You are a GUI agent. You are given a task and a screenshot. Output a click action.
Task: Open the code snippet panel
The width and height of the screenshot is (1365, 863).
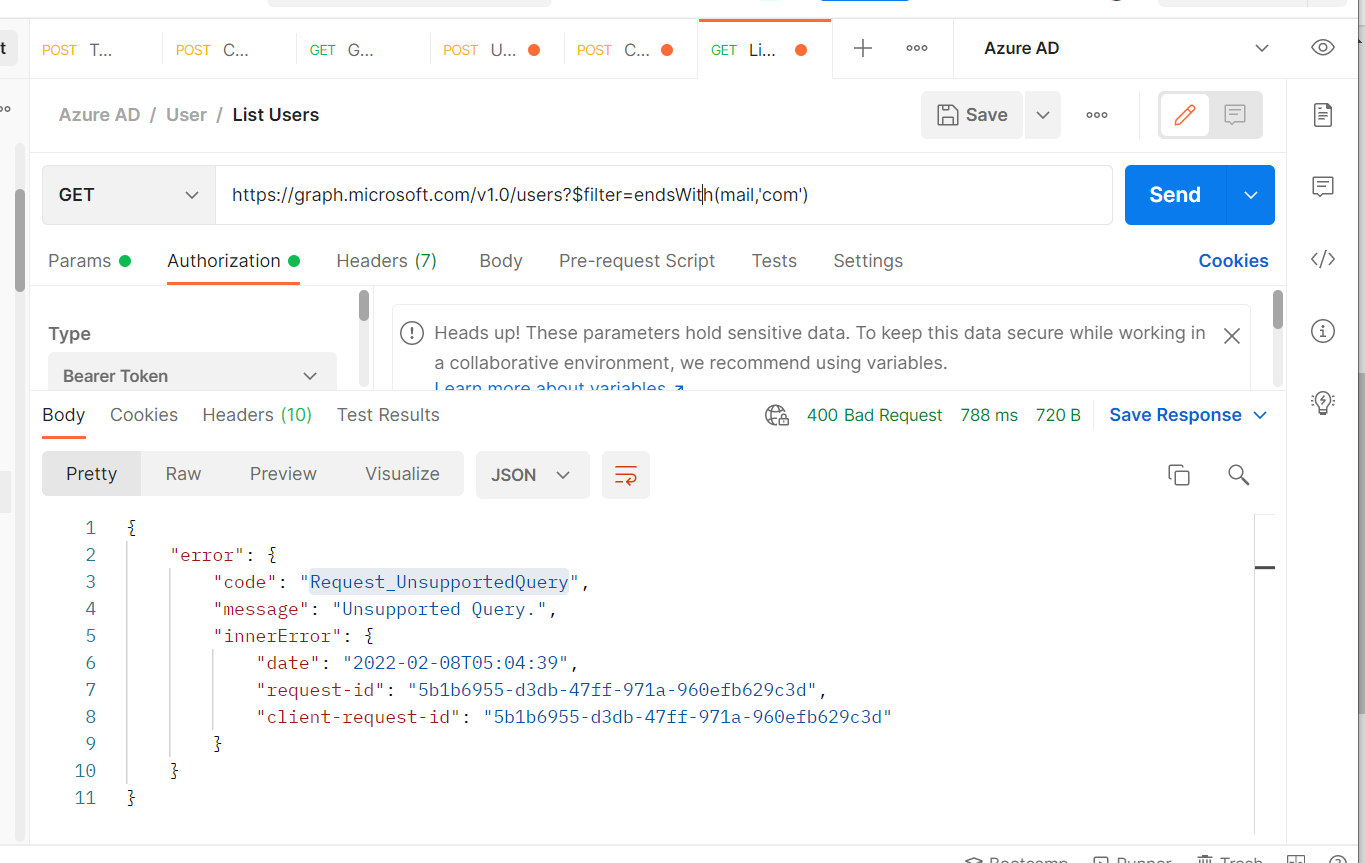1322,259
